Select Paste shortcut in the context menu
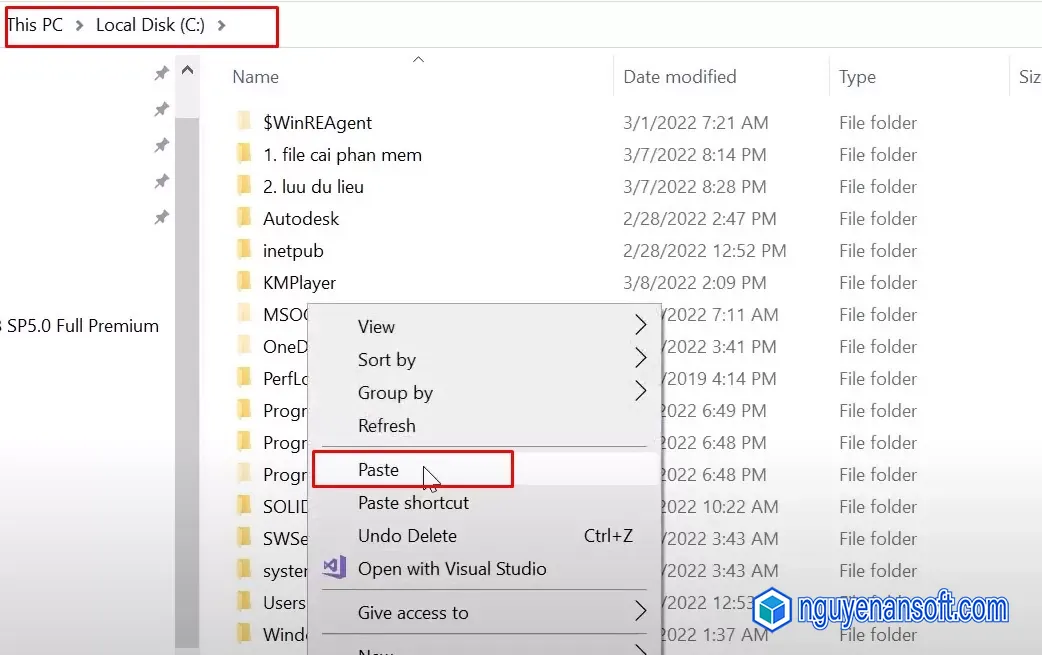 (413, 502)
